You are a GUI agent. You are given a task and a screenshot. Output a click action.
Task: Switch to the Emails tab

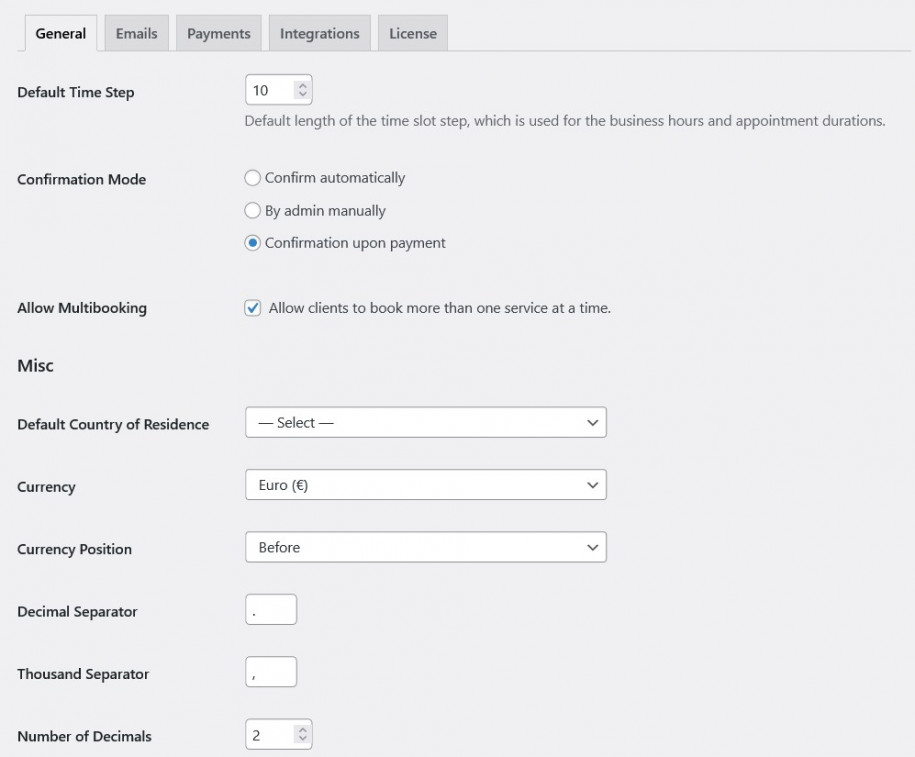point(135,32)
